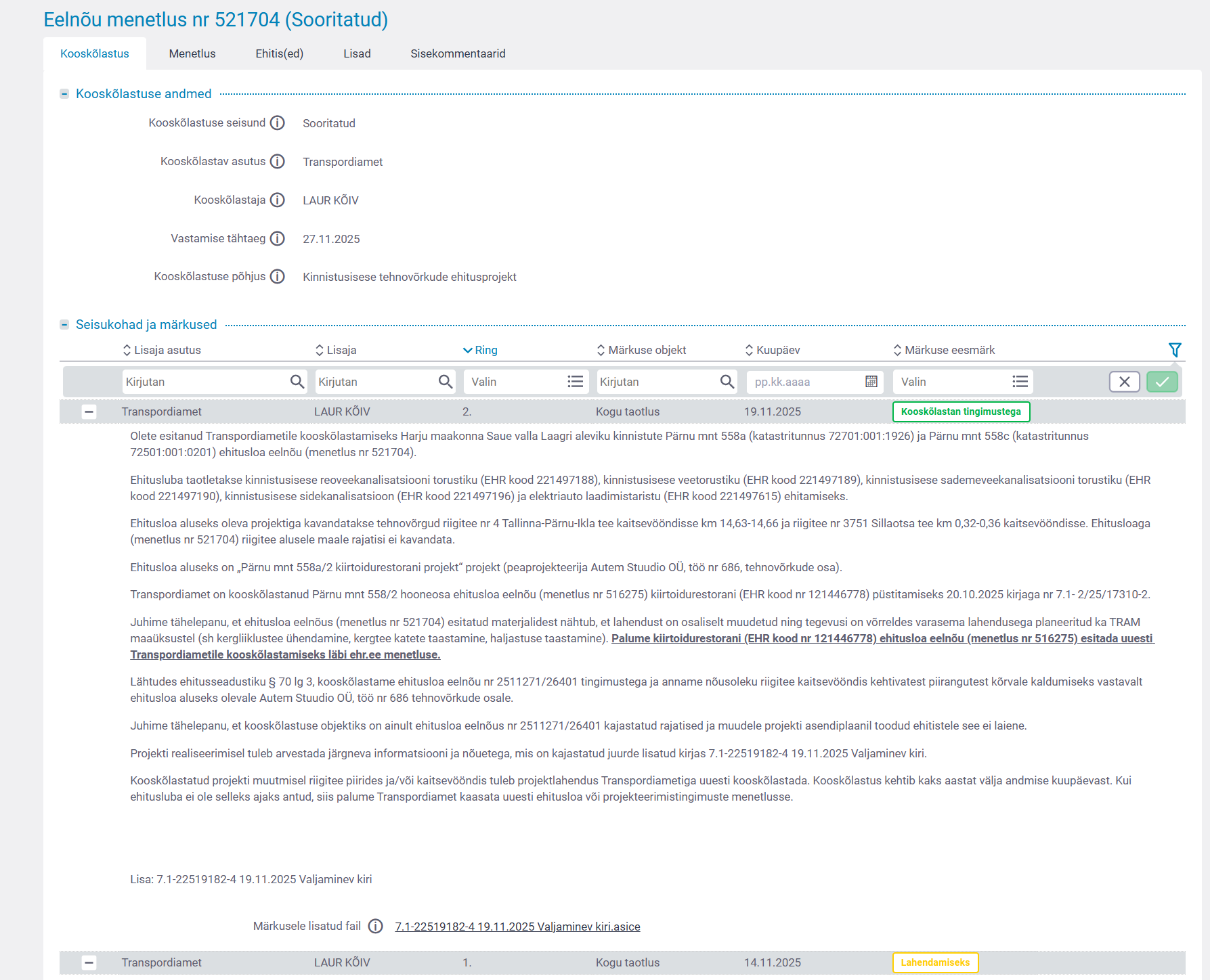Click search icon in Märkuse objekt filter
The width and height of the screenshot is (1210, 980).
coord(727,382)
